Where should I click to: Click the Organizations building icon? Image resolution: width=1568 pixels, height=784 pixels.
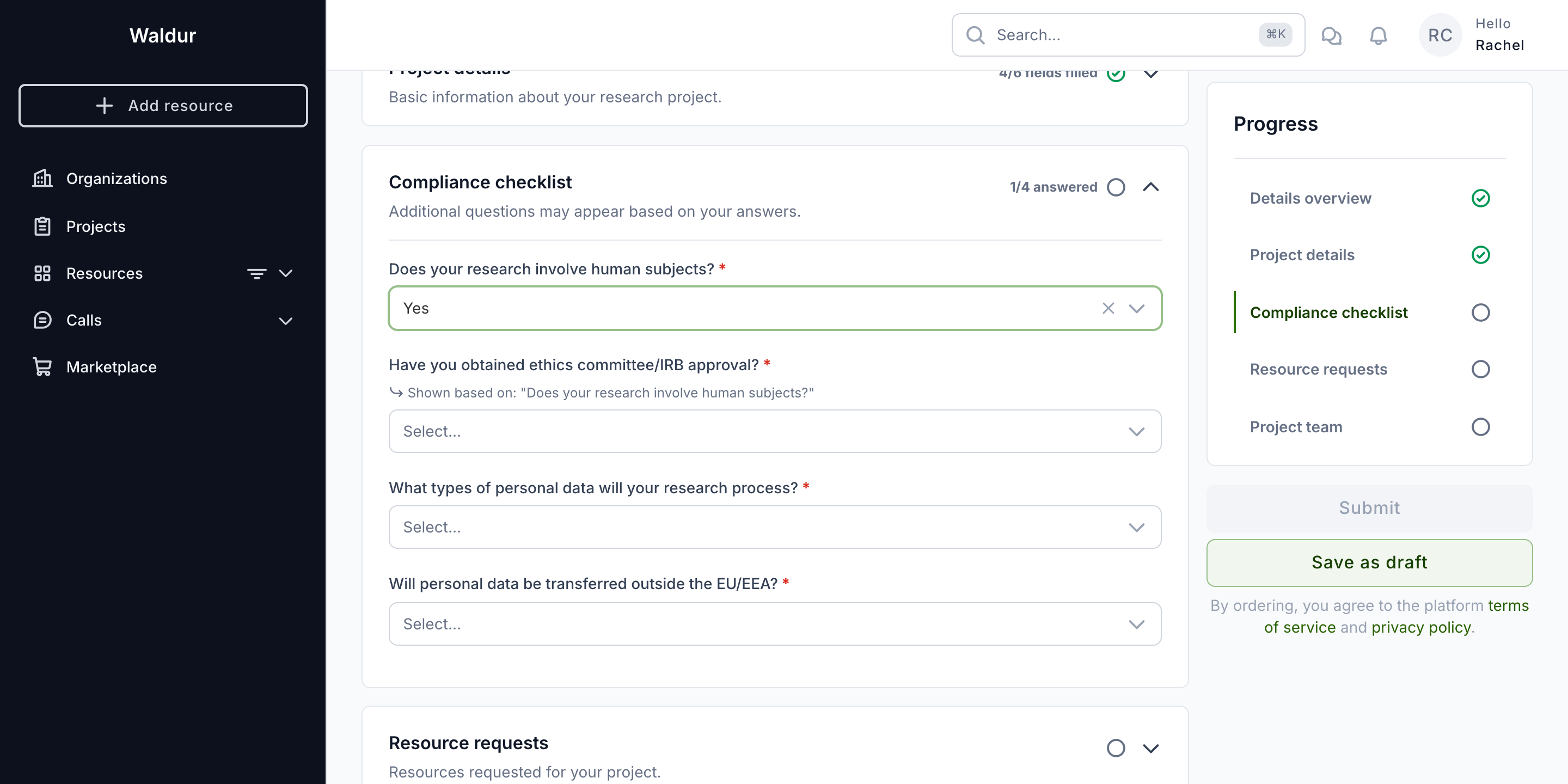pyautogui.click(x=42, y=179)
